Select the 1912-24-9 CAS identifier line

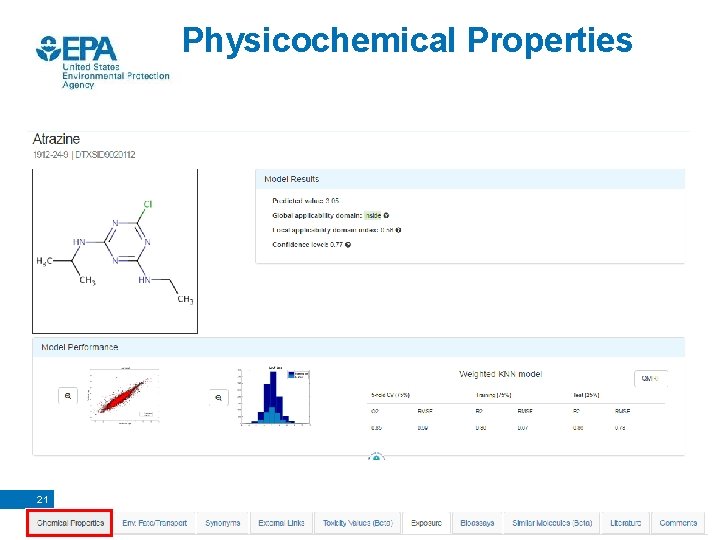(x=84, y=155)
